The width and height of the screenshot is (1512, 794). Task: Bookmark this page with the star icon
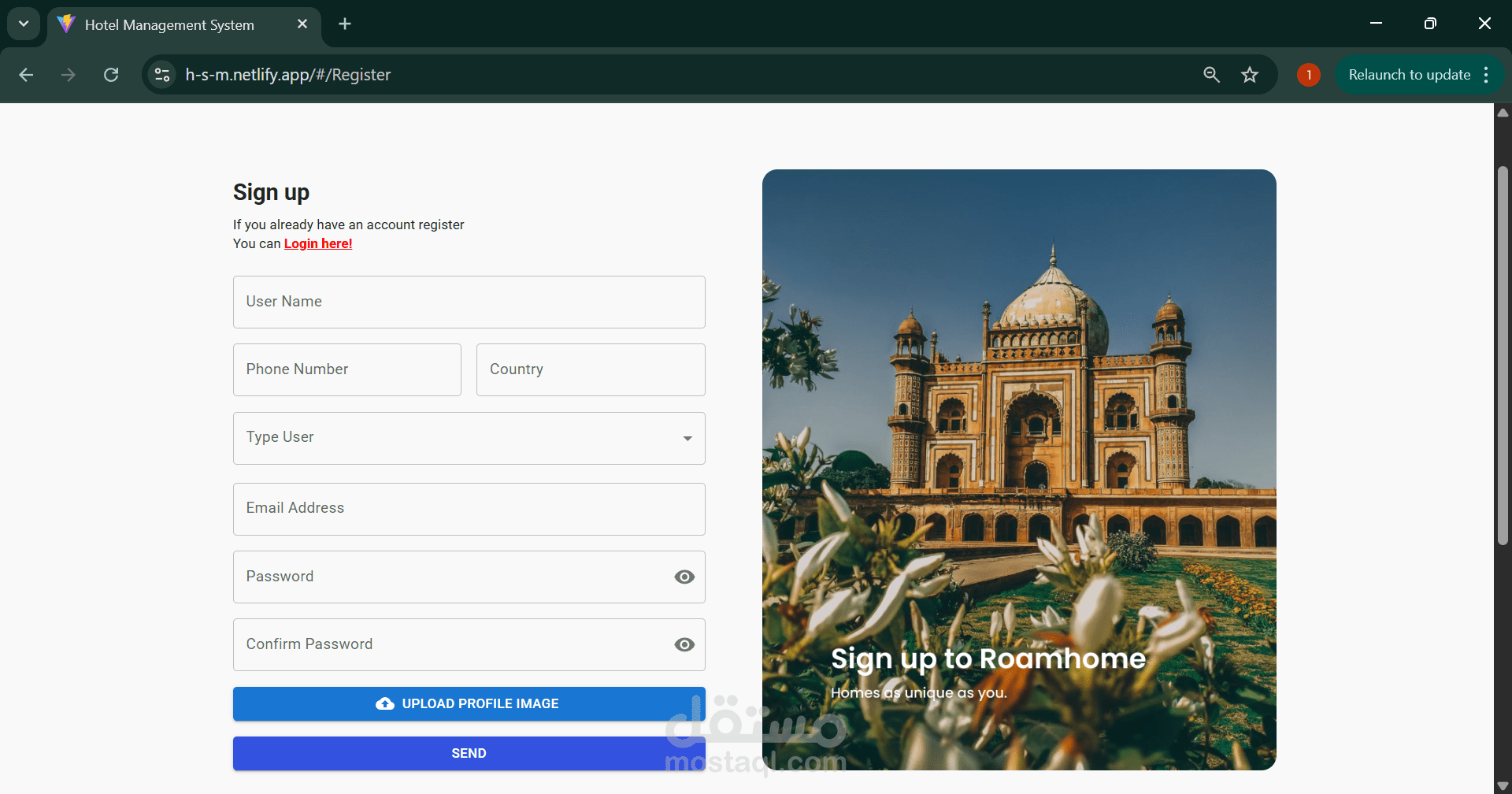coord(1250,75)
